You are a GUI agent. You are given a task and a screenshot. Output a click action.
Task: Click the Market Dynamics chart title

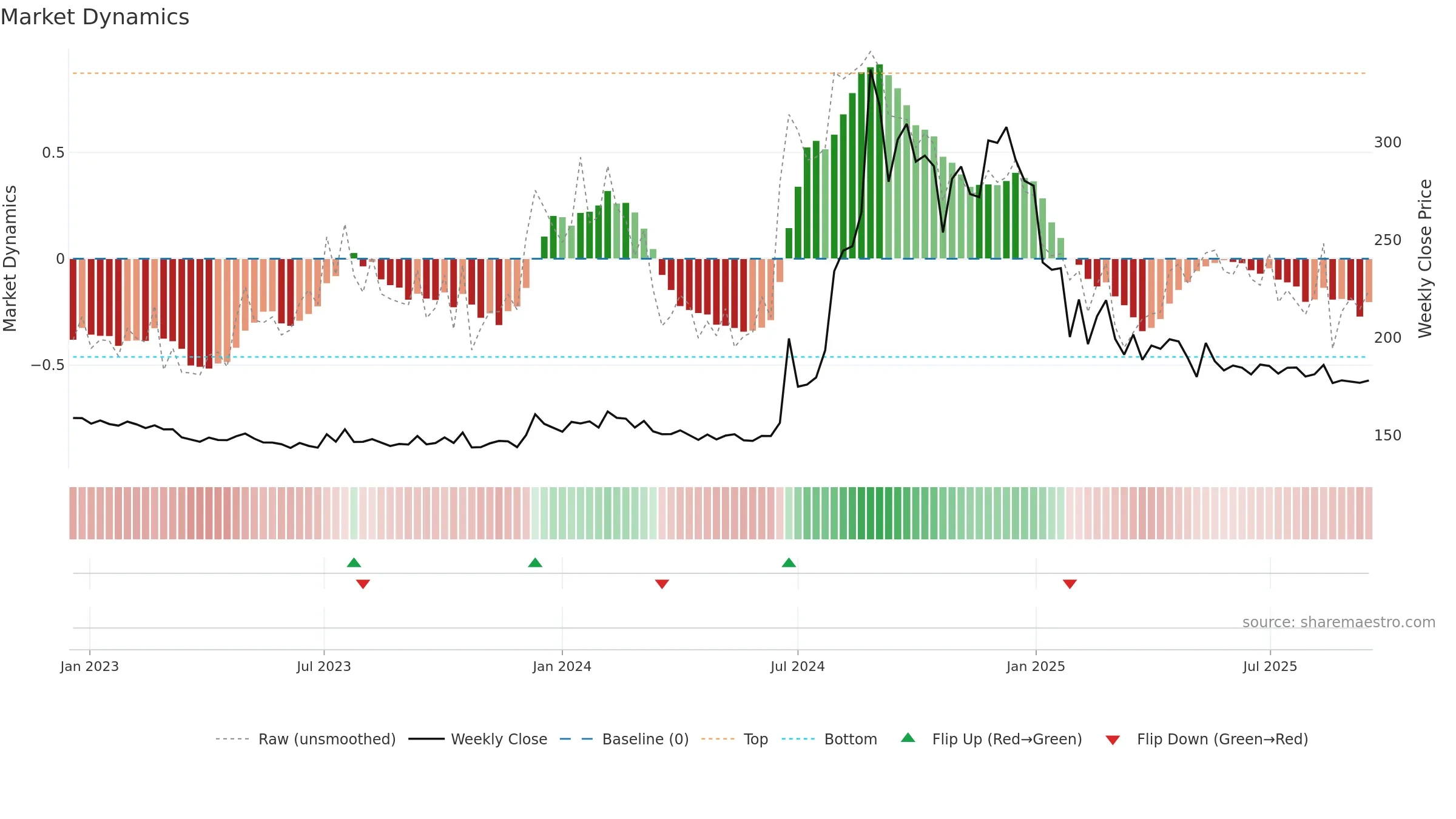95,17
